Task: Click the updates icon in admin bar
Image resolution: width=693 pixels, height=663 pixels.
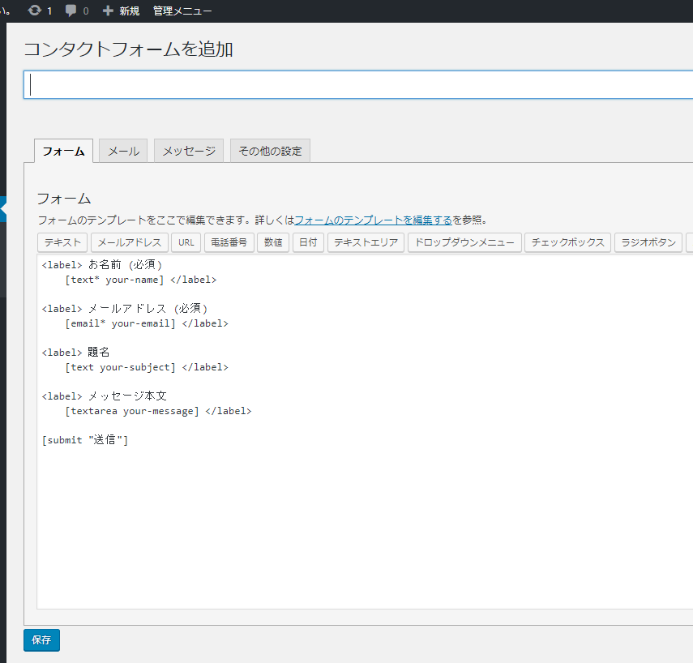Action: pos(34,10)
